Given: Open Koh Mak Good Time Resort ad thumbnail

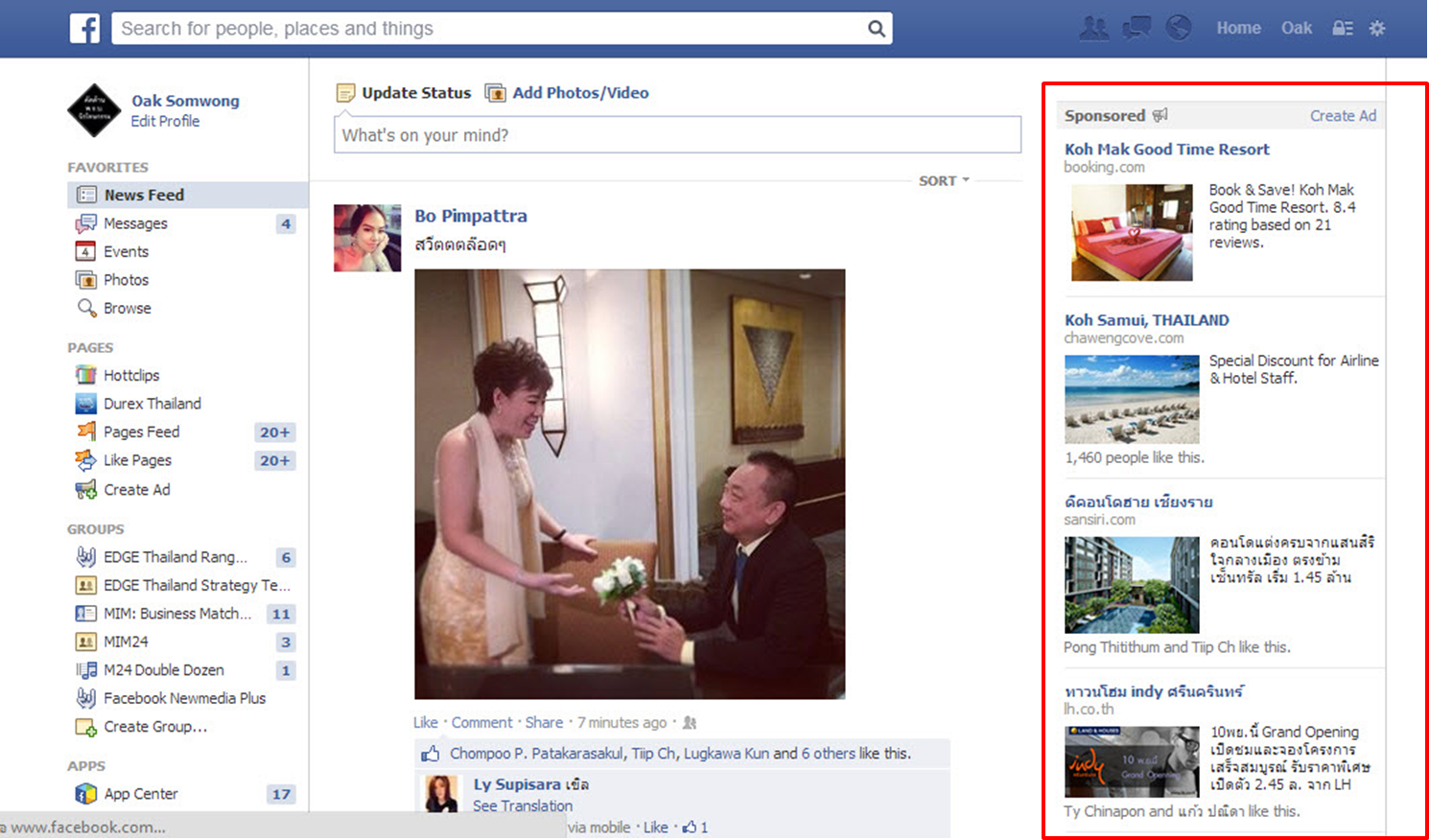Looking at the screenshot, I should pyautogui.click(x=1132, y=232).
